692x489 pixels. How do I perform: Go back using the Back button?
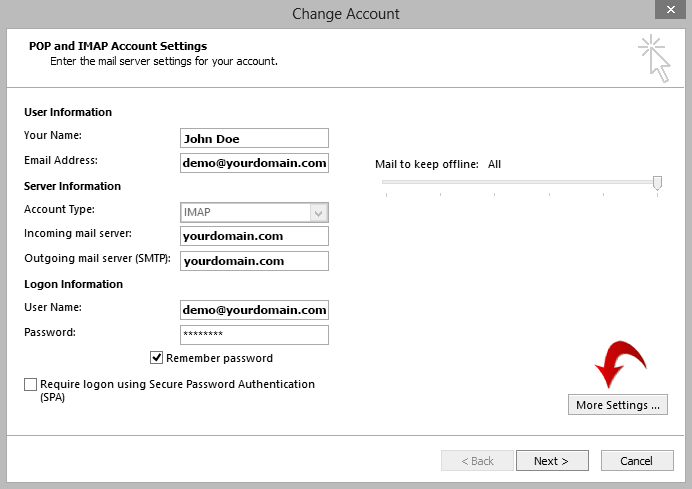477,461
